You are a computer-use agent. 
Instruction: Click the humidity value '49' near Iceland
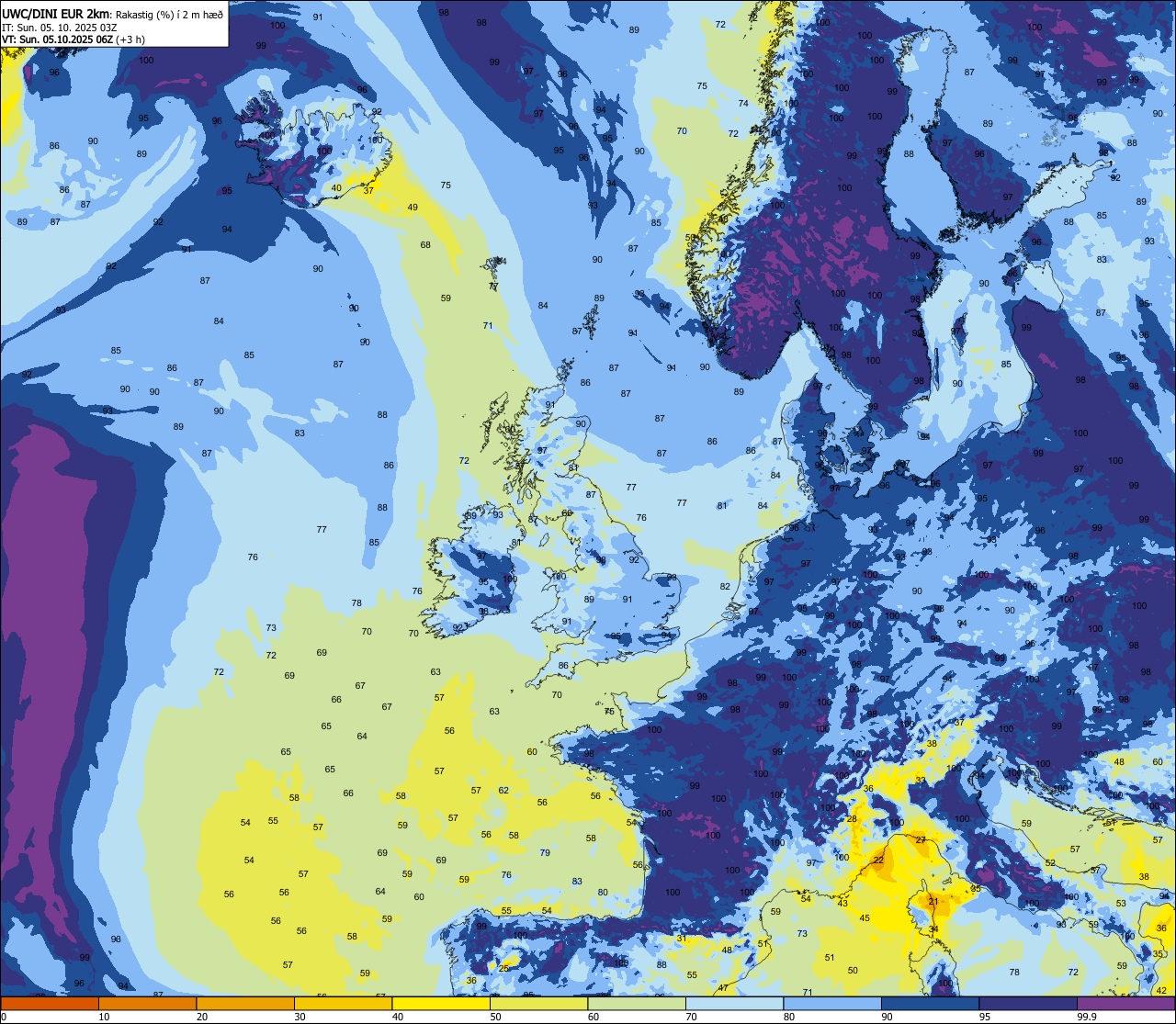(x=413, y=208)
